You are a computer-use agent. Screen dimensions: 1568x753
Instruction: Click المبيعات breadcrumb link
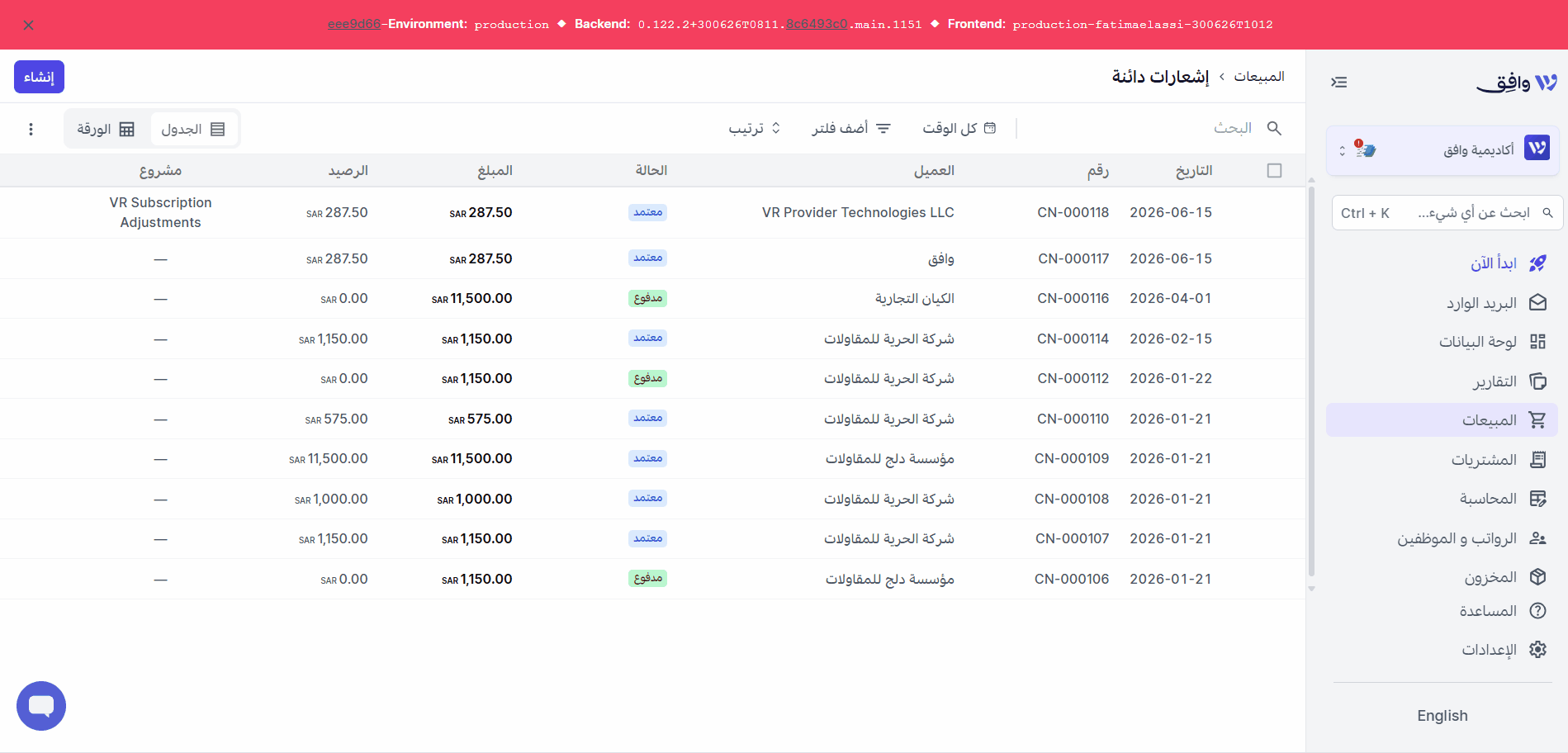1259,77
